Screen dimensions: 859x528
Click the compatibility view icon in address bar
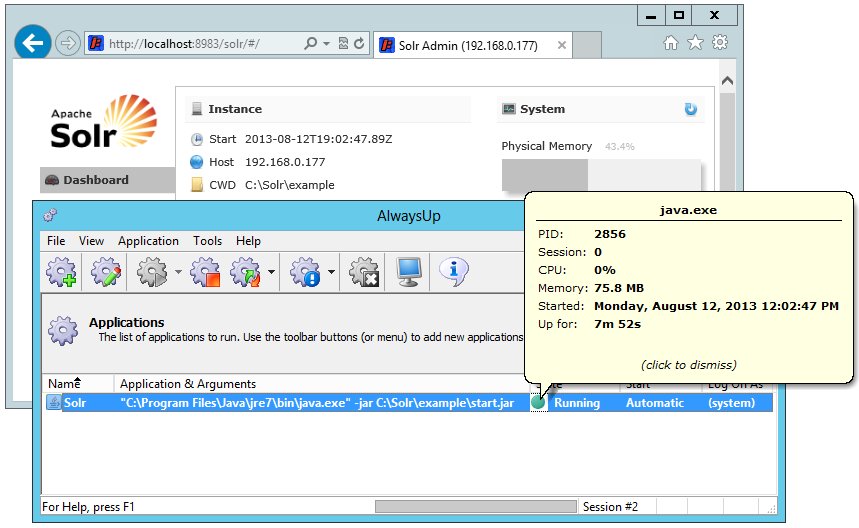(x=343, y=43)
